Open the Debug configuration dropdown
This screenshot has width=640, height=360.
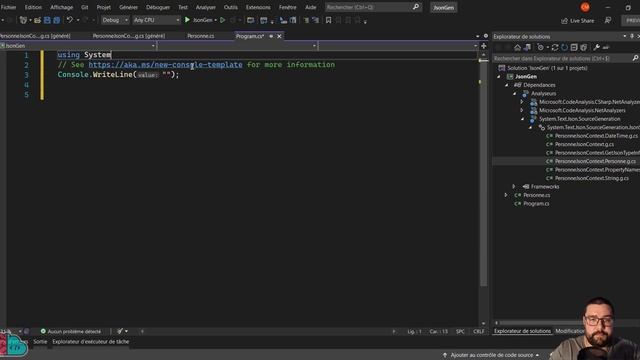click(115, 20)
